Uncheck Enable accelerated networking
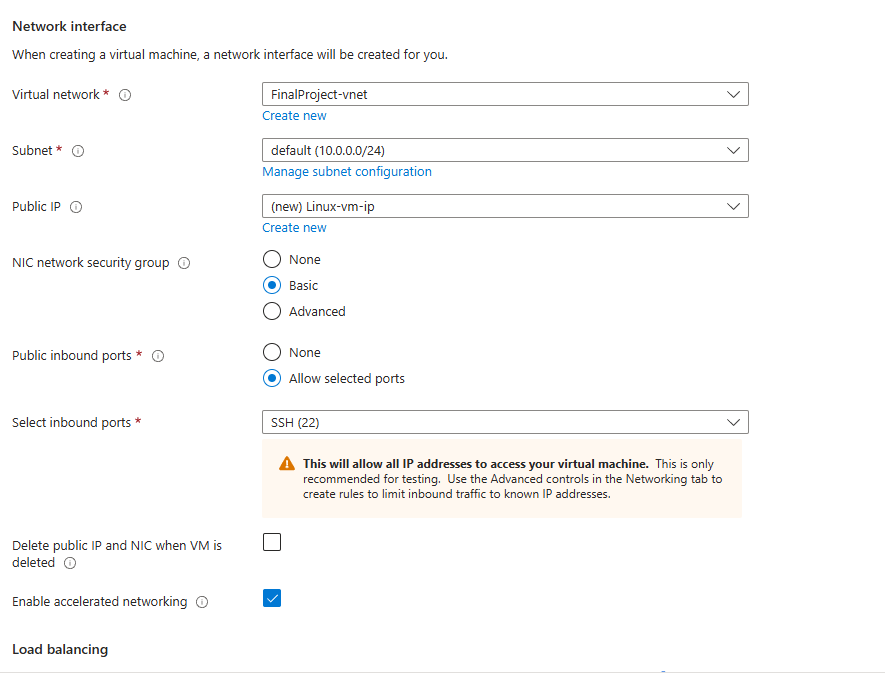This screenshot has width=885, height=675. click(x=272, y=598)
